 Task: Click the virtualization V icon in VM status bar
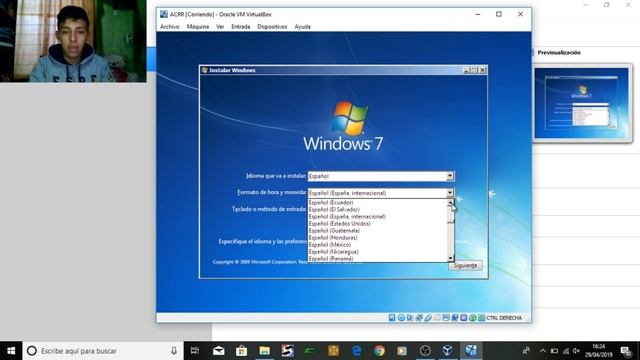(x=464, y=318)
